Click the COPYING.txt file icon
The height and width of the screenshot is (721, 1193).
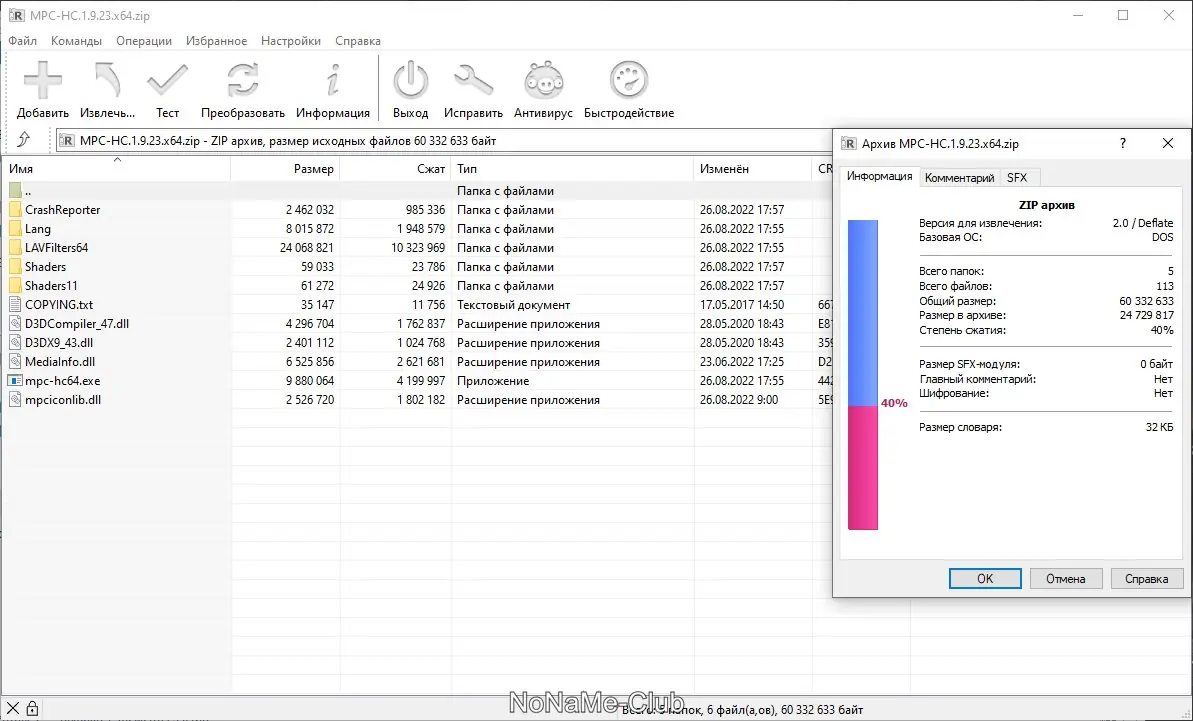15,305
